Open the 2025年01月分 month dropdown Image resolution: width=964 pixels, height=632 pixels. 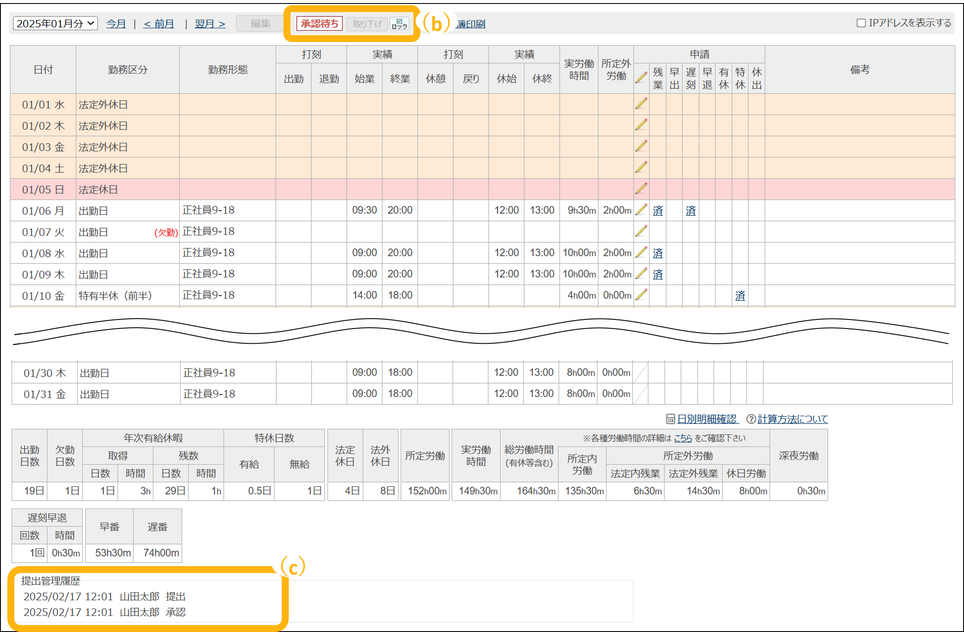point(55,23)
